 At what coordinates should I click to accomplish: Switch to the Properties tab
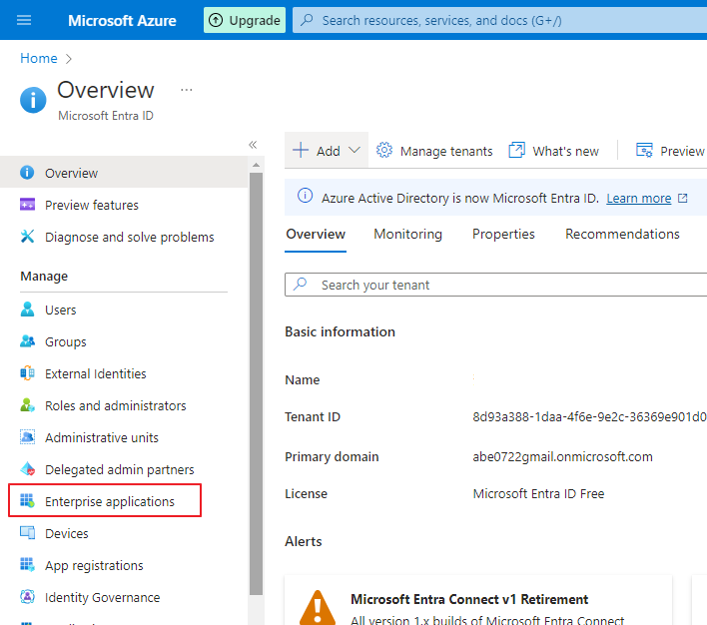[503, 234]
